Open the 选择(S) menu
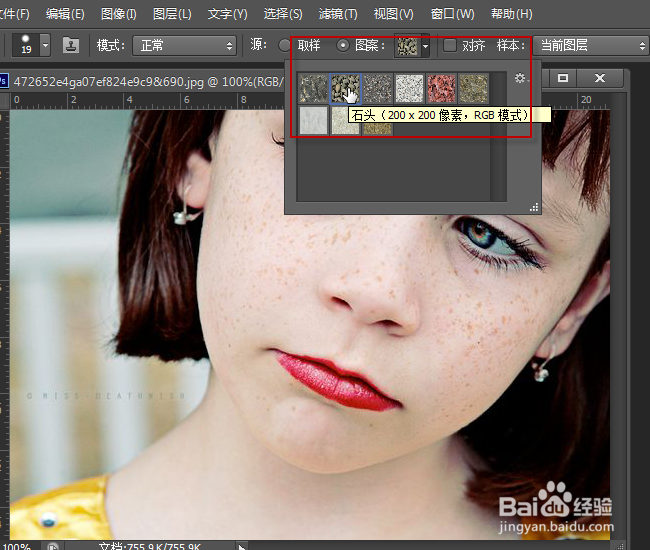Screen dimensions: 650x550 click(x=283, y=14)
